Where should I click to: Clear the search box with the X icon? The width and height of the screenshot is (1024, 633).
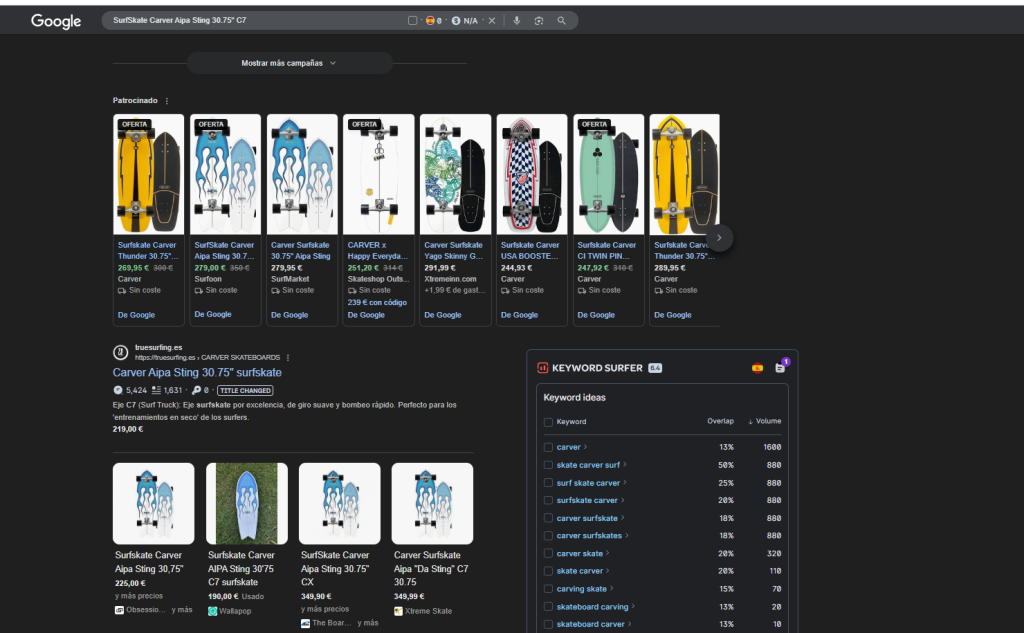click(492, 20)
